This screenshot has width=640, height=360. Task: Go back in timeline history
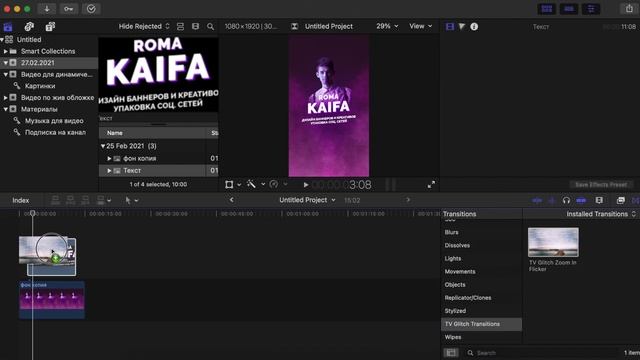[x=231, y=200]
